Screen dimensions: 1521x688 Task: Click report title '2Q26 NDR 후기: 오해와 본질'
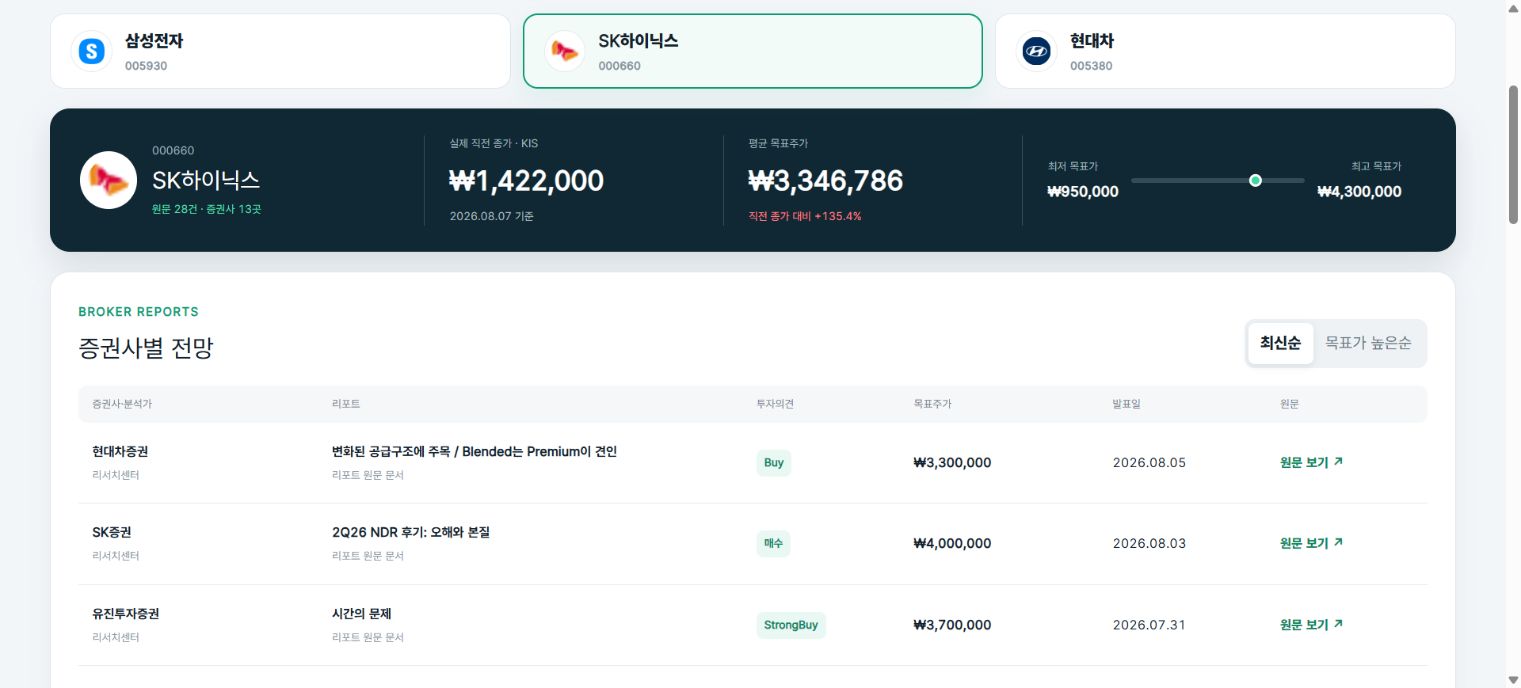pyautogui.click(x=411, y=532)
